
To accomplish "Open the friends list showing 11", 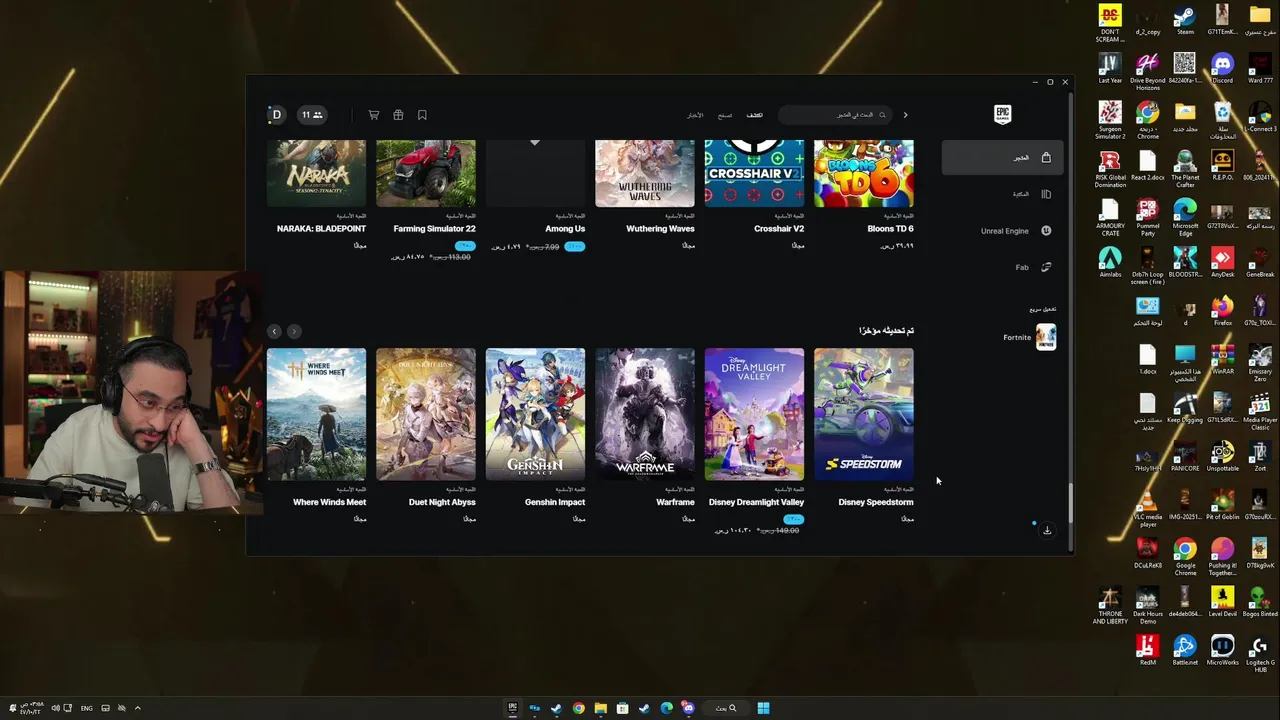I will coord(312,115).
